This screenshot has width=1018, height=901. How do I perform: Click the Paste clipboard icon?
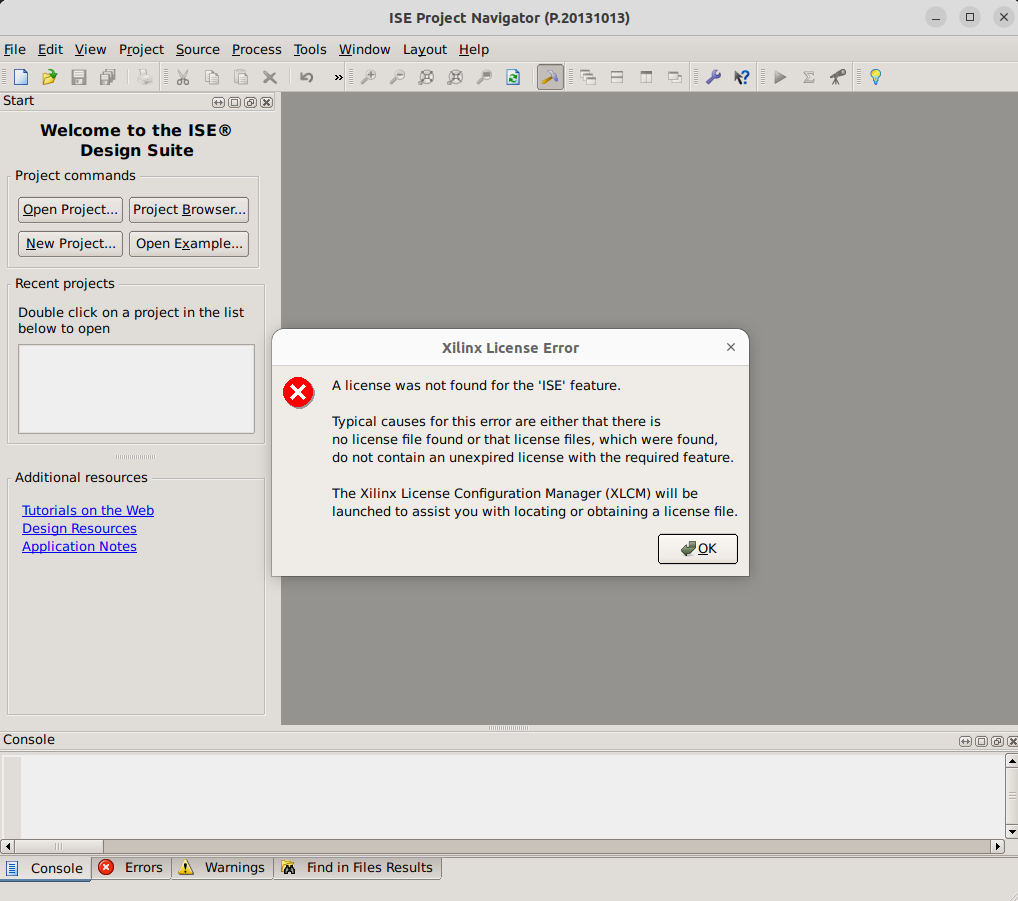click(x=241, y=77)
